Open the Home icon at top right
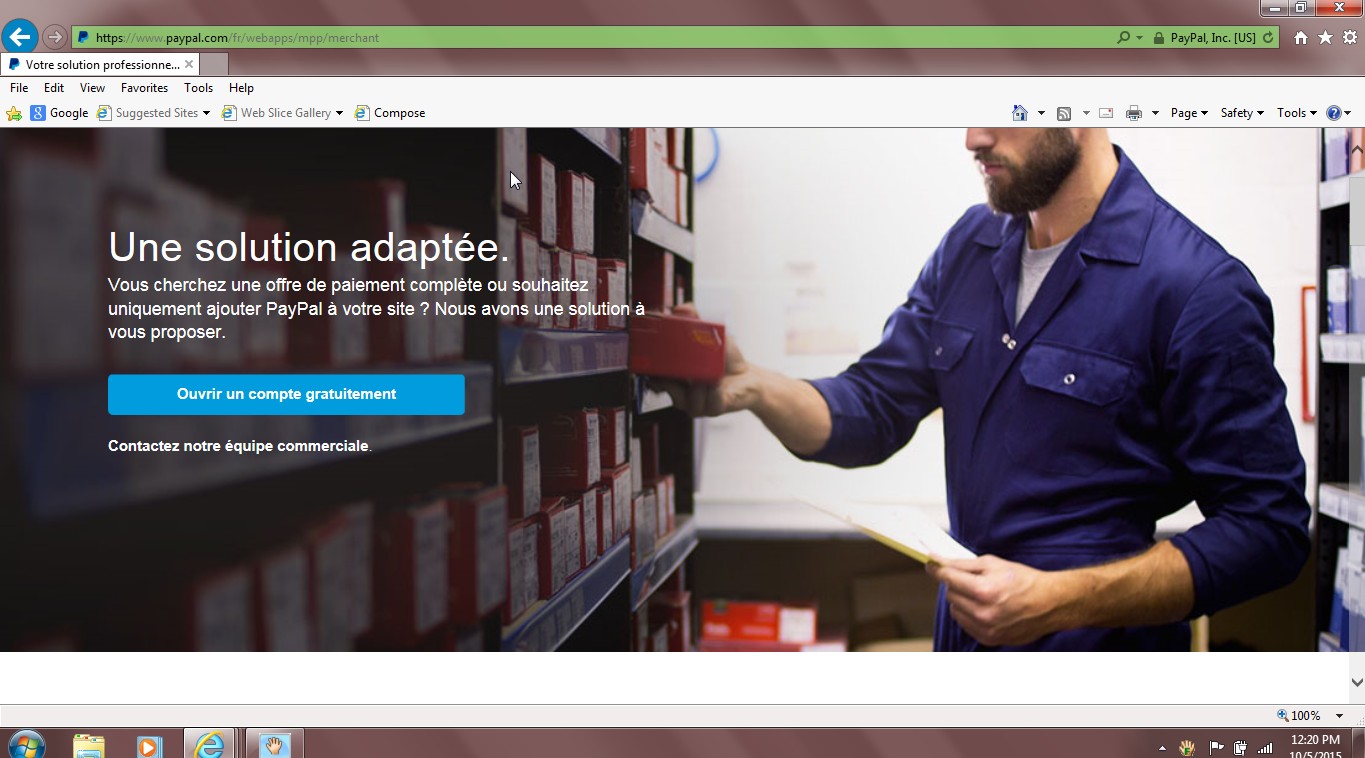Viewport: 1365px width, 758px height. [1301, 38]
